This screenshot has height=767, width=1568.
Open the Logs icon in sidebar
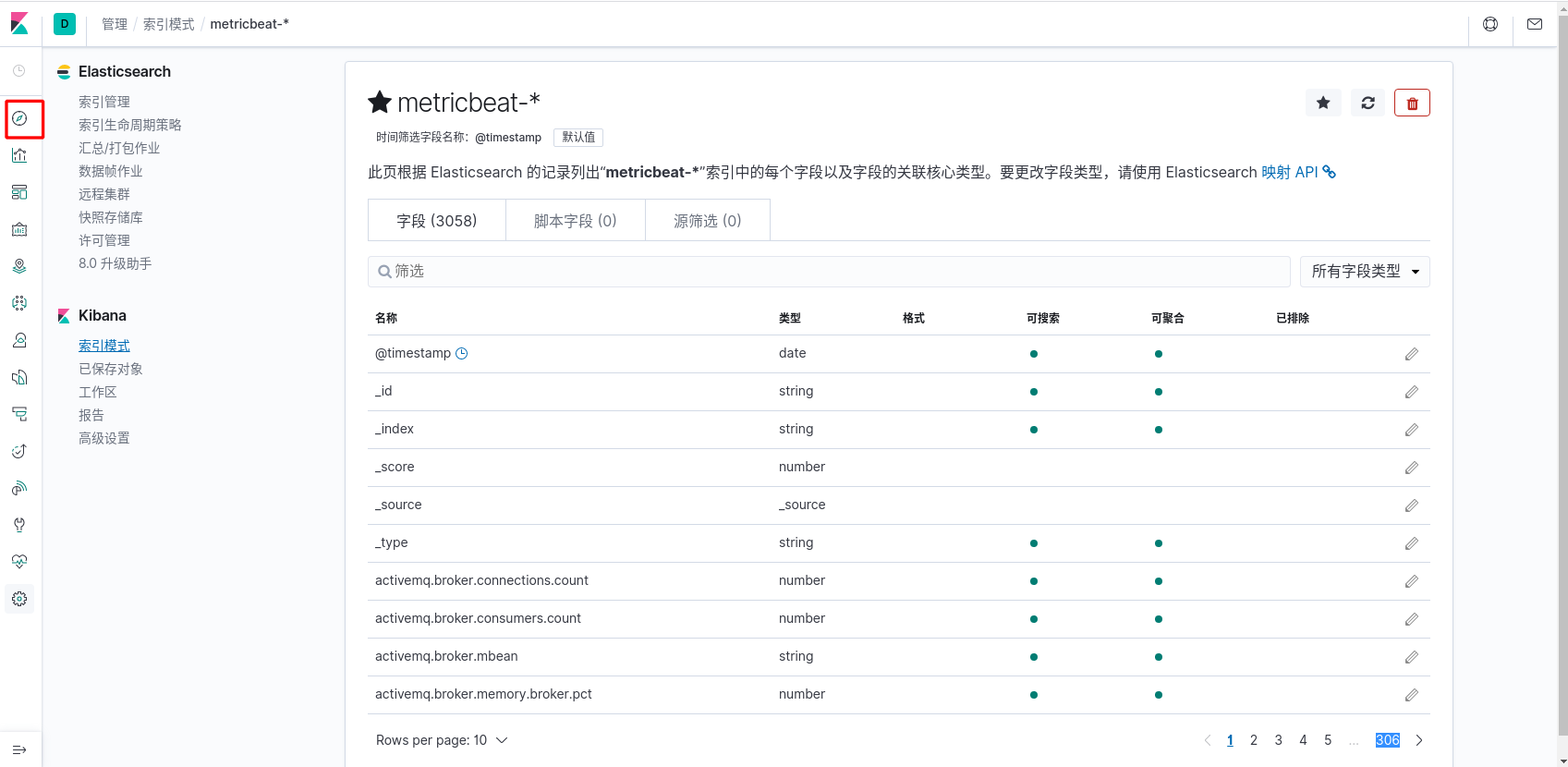pos(19,377)
